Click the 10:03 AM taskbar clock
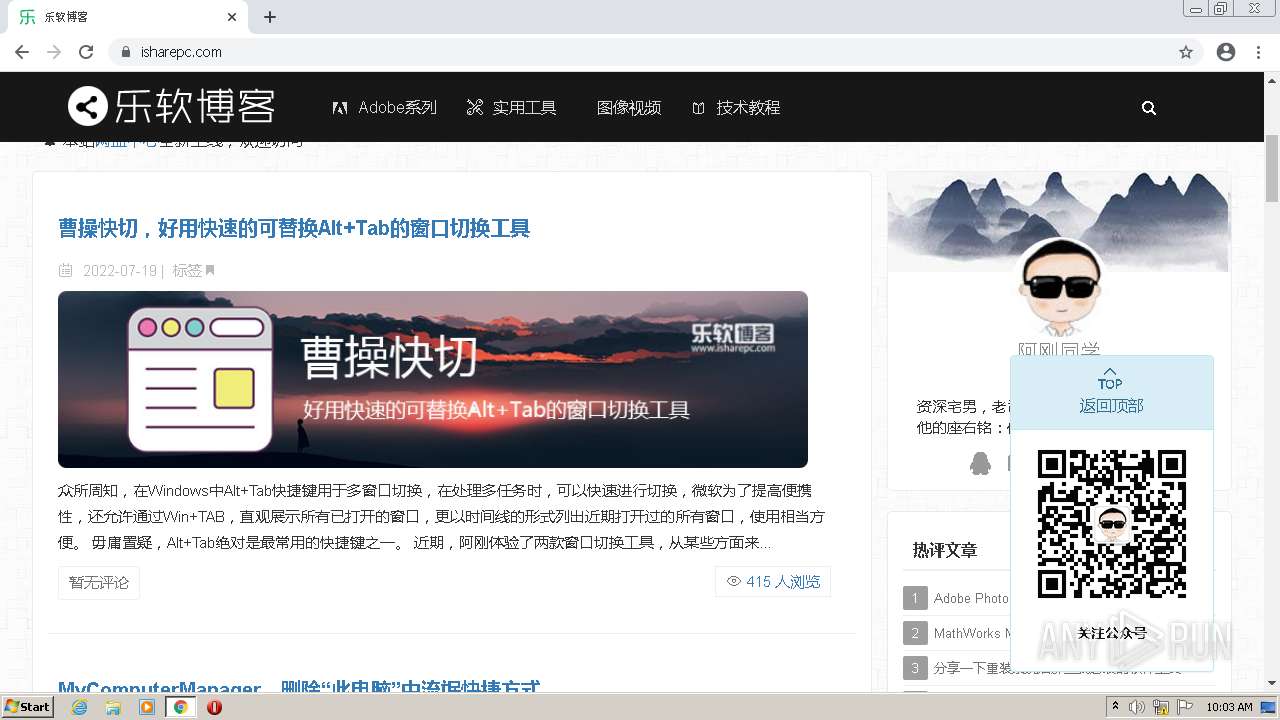 coord(1230,707)
